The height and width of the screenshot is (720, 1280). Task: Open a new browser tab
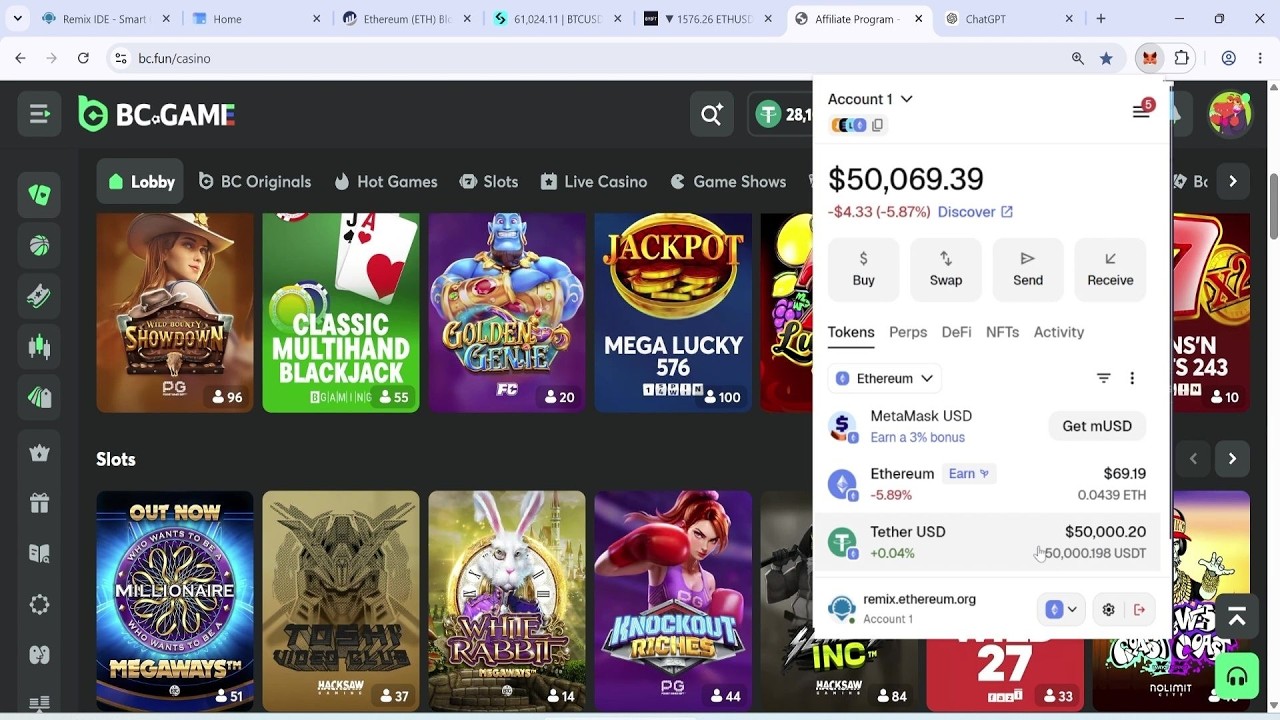1101,19
